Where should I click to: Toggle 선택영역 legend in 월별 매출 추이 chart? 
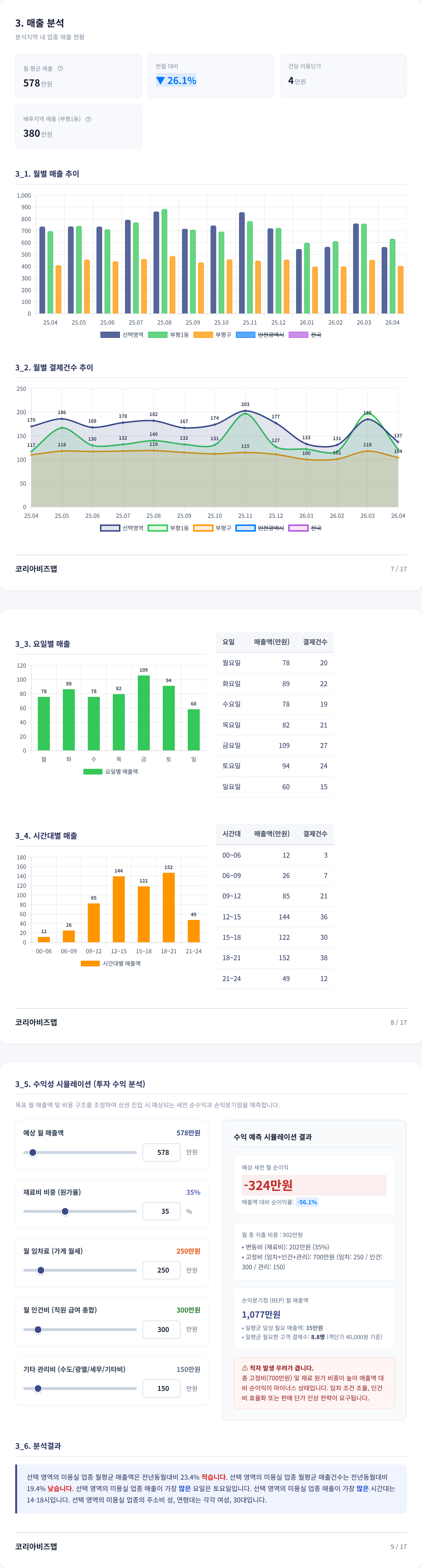coord(122,335)
